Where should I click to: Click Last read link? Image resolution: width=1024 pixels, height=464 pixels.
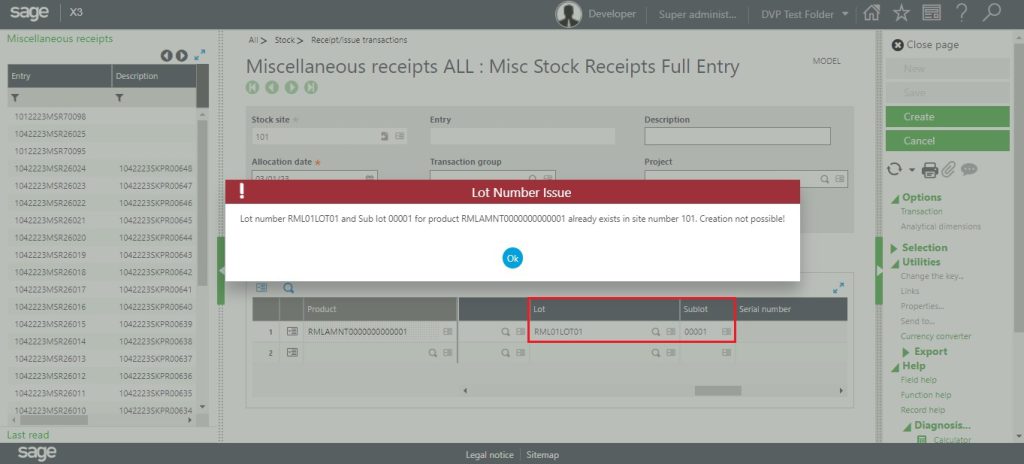pos(28,435)
